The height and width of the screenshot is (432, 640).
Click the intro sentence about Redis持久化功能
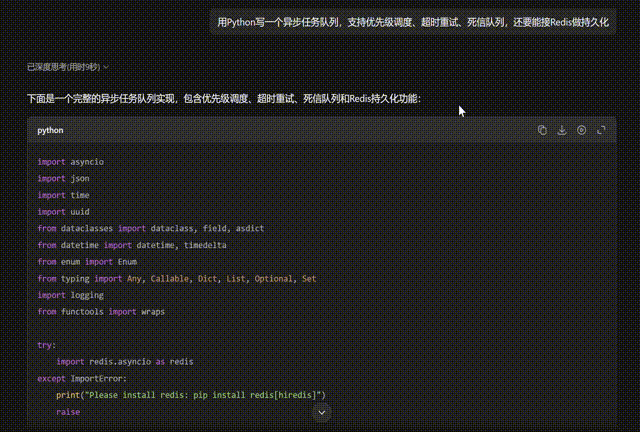(x=224, y=98)
